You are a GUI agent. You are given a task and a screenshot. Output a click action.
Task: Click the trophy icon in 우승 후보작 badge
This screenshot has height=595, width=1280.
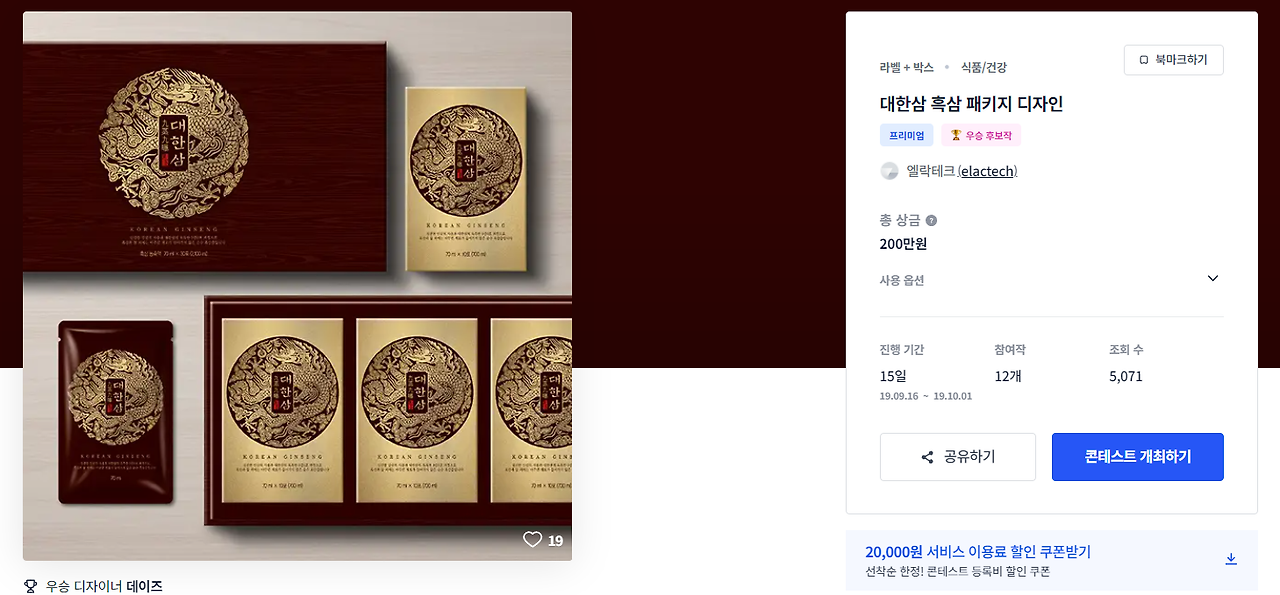coord(956,135)
